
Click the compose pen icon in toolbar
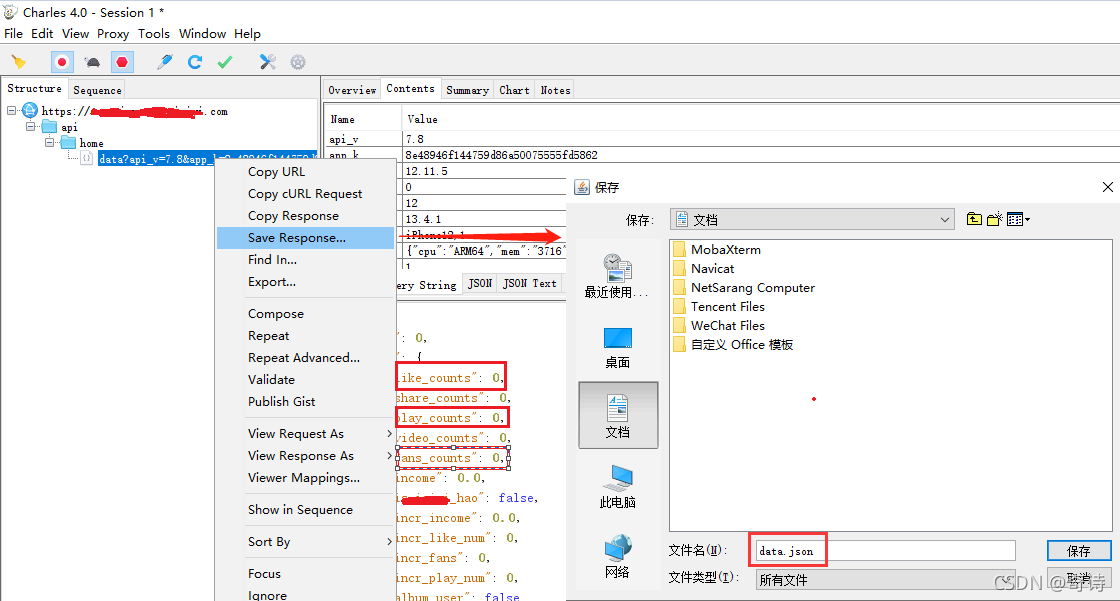click(165, 62)
